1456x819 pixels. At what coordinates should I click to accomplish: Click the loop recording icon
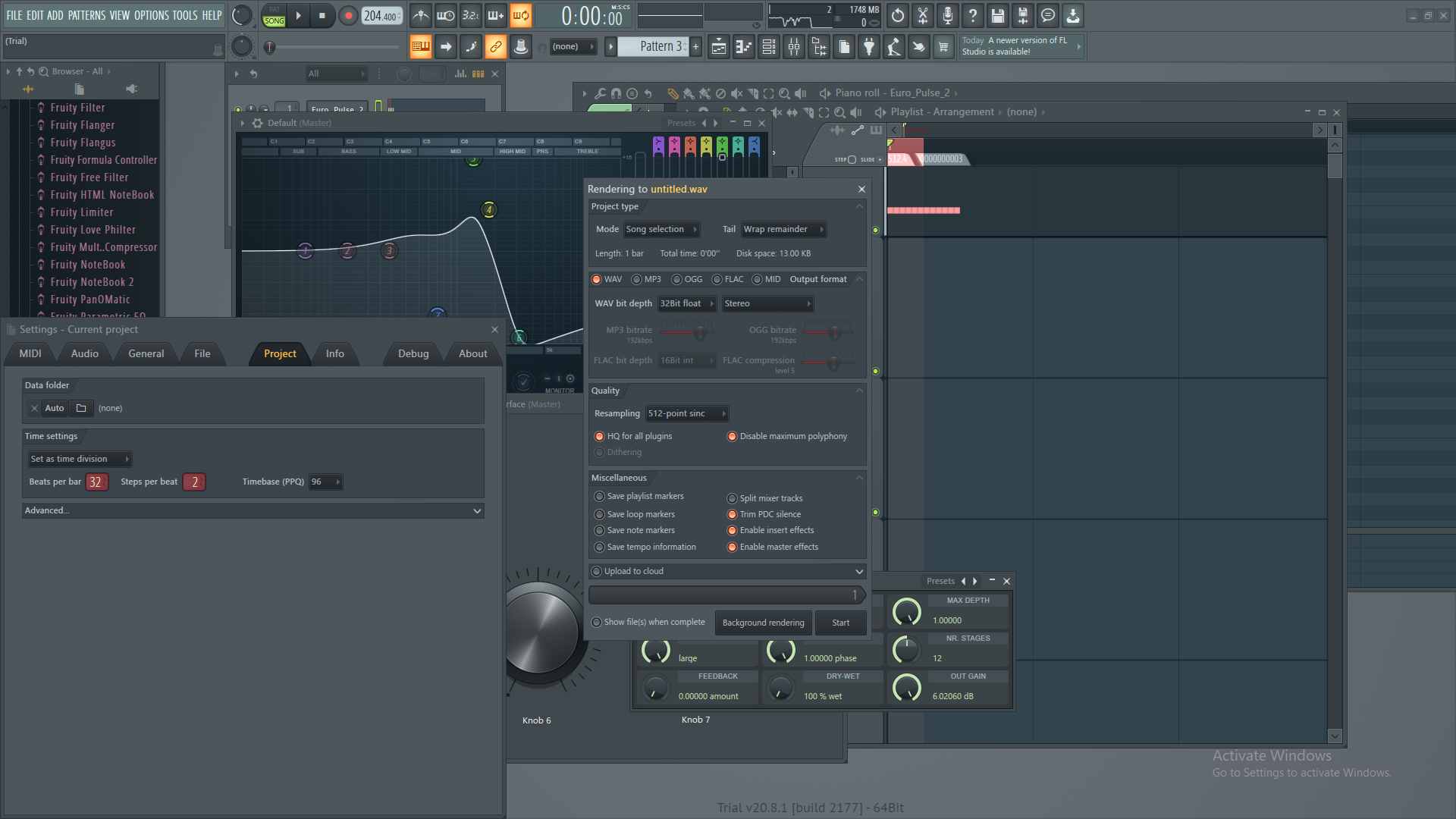coord(521,15)
